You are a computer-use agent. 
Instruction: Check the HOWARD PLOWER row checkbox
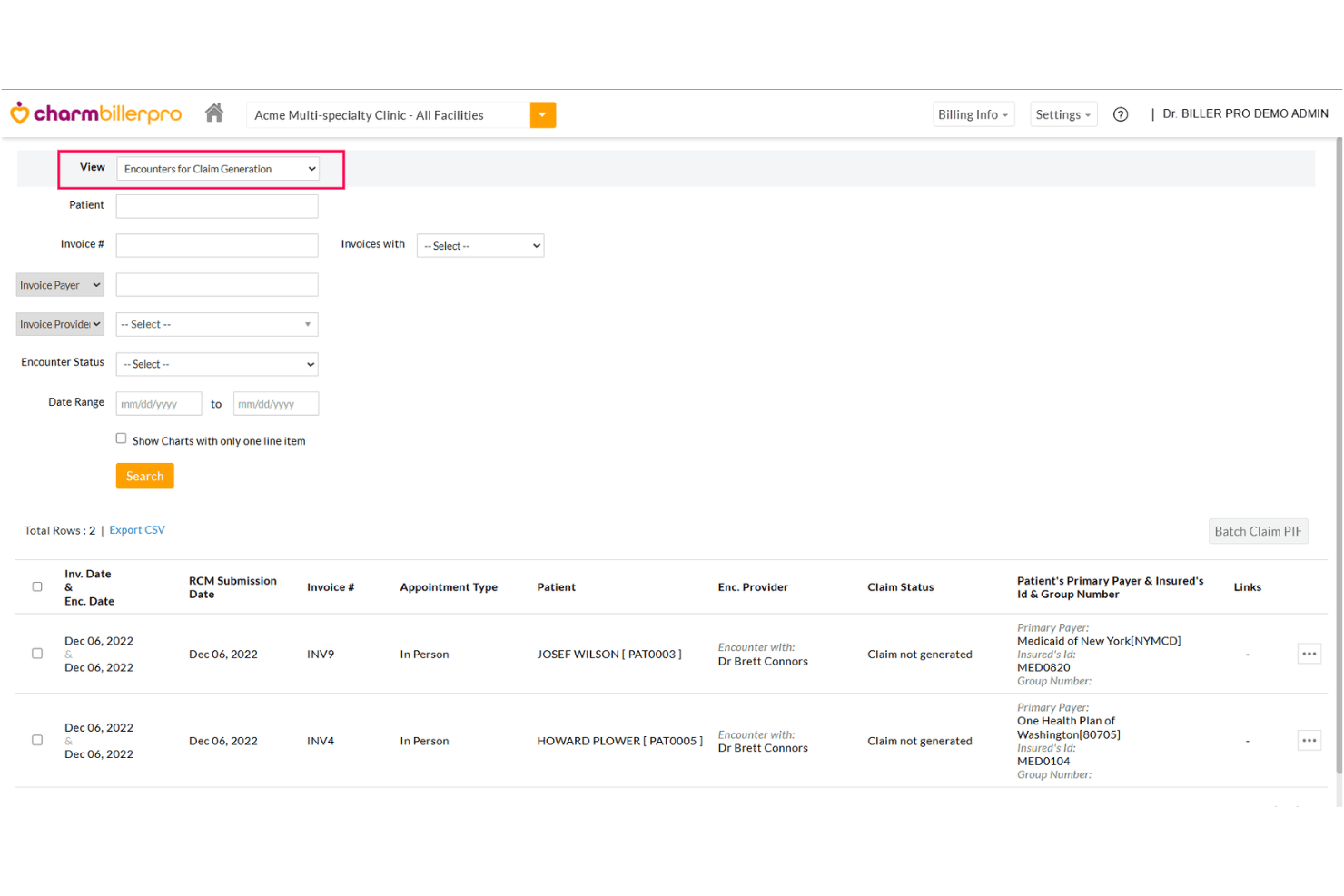(37, 741)
